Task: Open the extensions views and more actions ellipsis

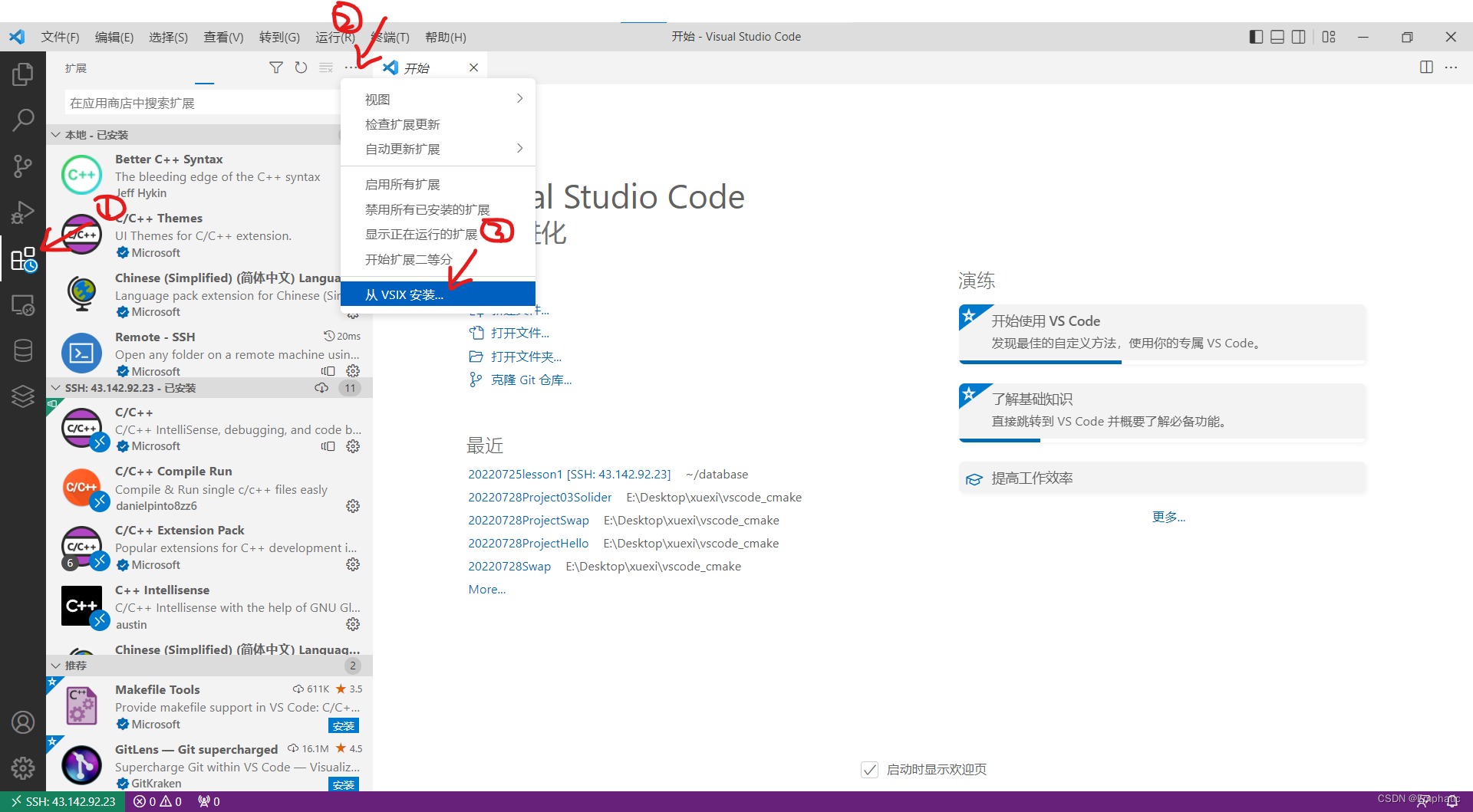Action: 351,67
